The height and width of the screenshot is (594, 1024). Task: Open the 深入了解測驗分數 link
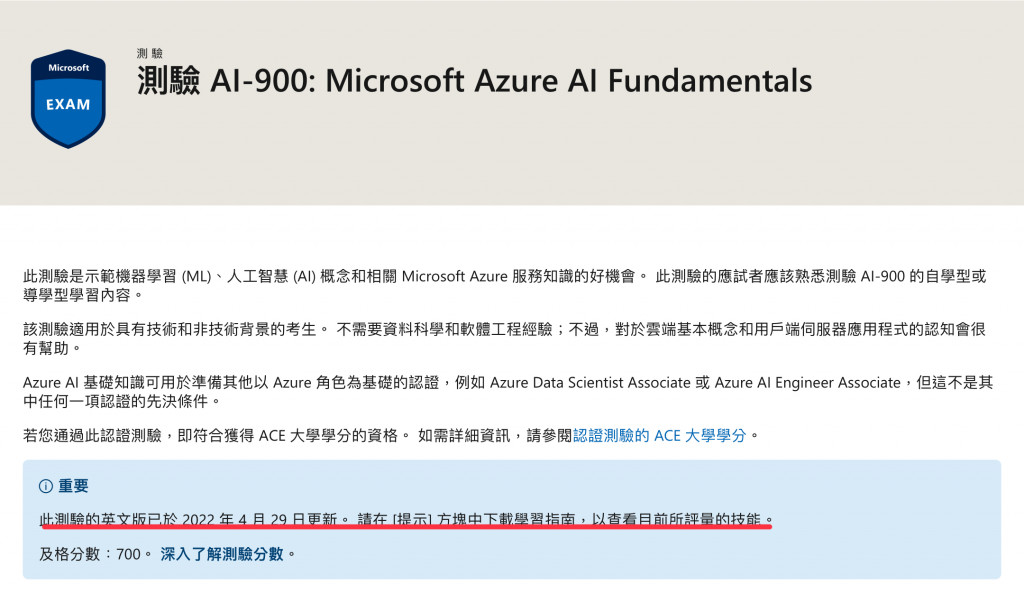pos(222,554)
